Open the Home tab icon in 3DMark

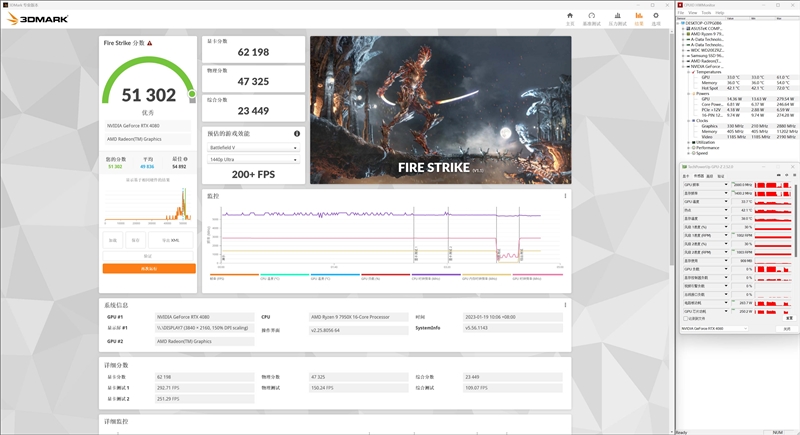[x=570, y=17]
